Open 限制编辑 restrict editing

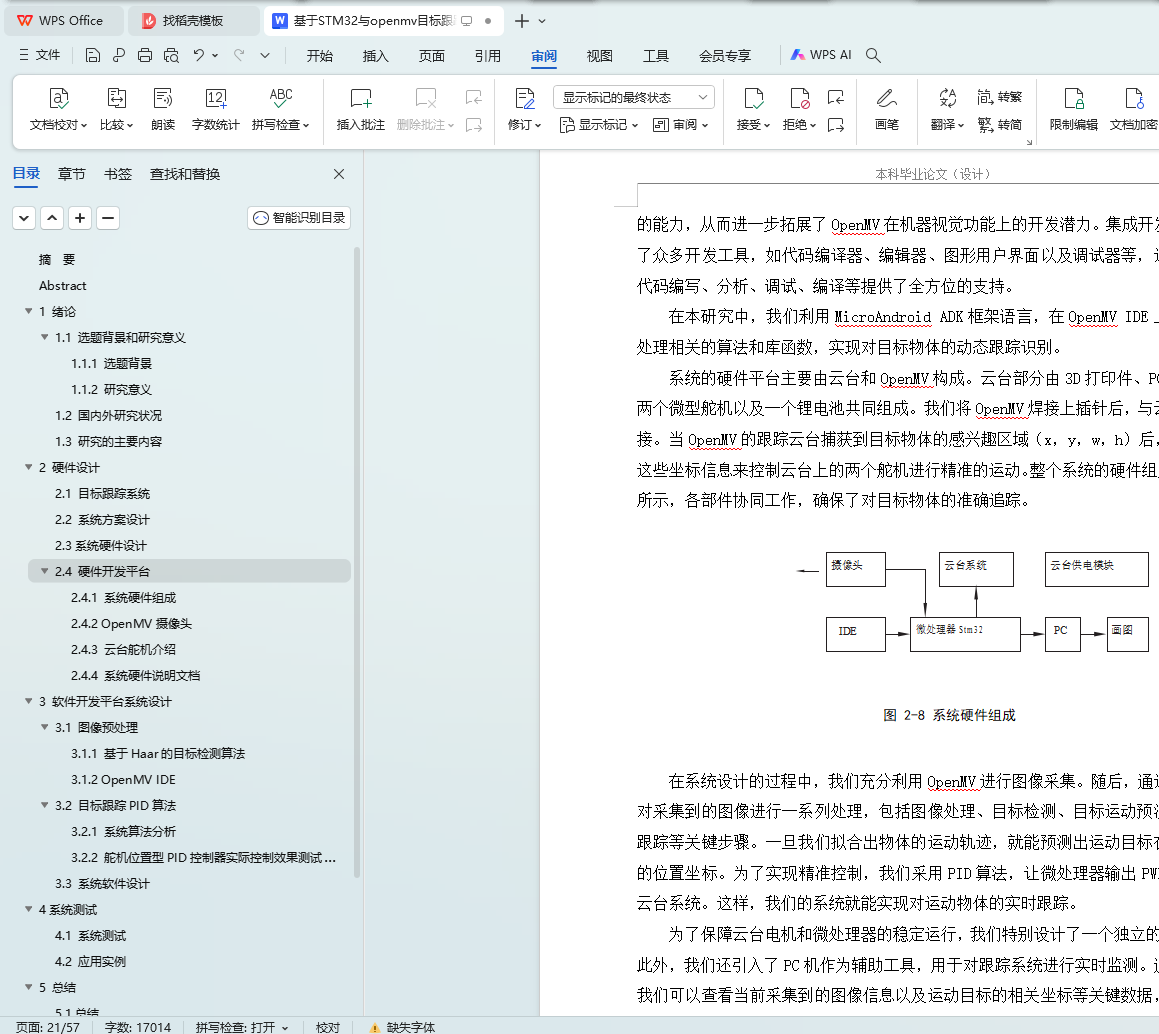tap(1073, 109)
